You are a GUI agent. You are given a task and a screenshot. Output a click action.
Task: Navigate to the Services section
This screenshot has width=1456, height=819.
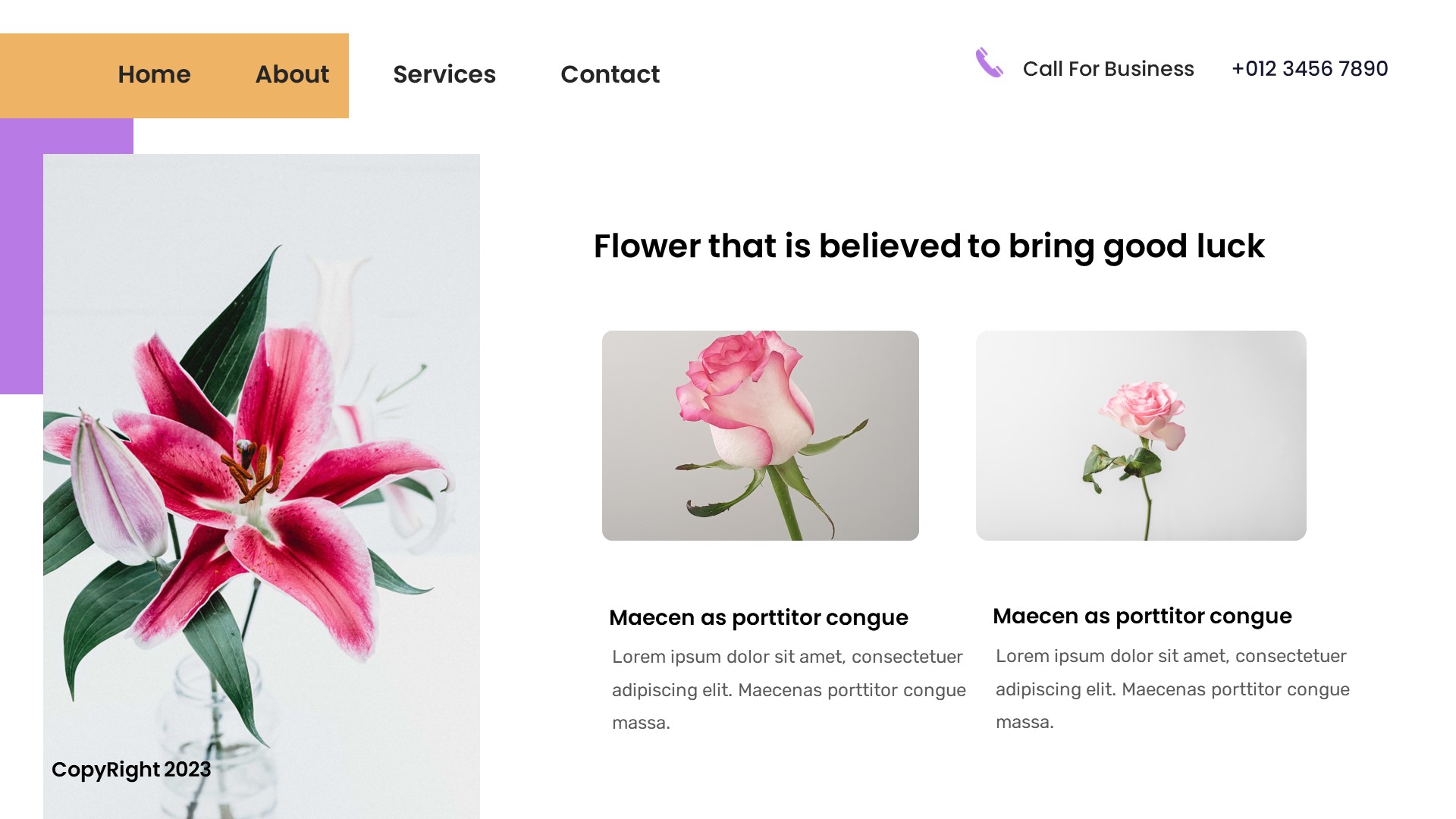point(444,74)
